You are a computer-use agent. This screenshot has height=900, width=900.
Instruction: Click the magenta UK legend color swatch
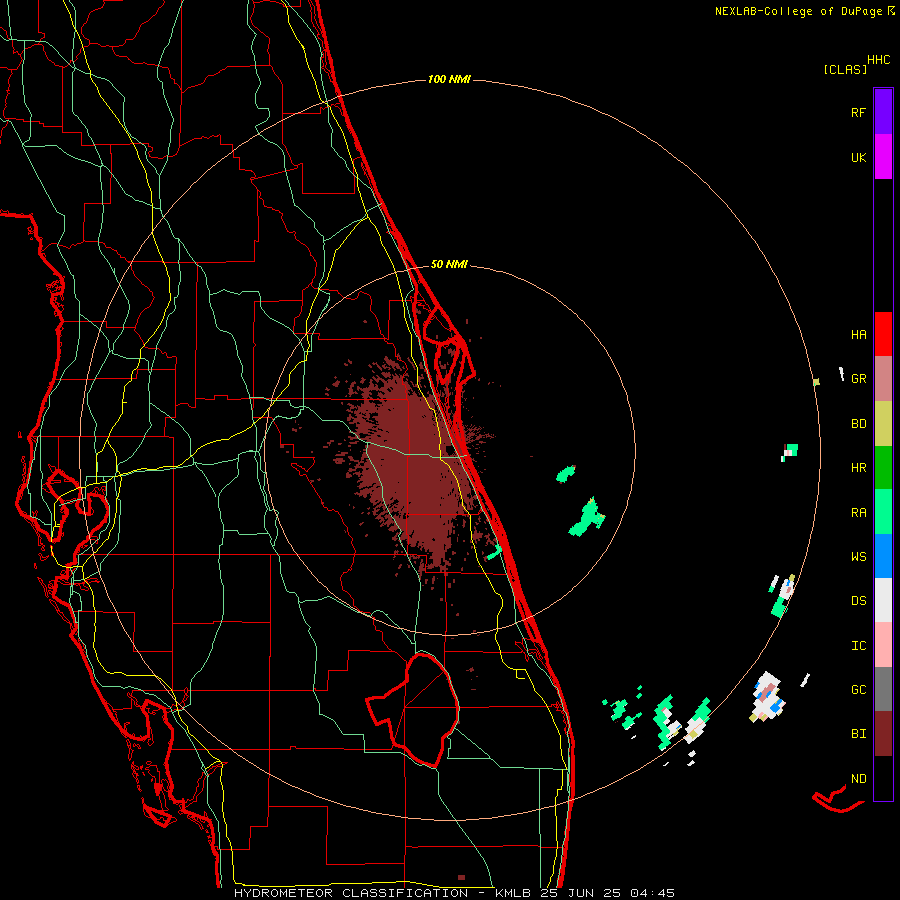tap(883, 157)
